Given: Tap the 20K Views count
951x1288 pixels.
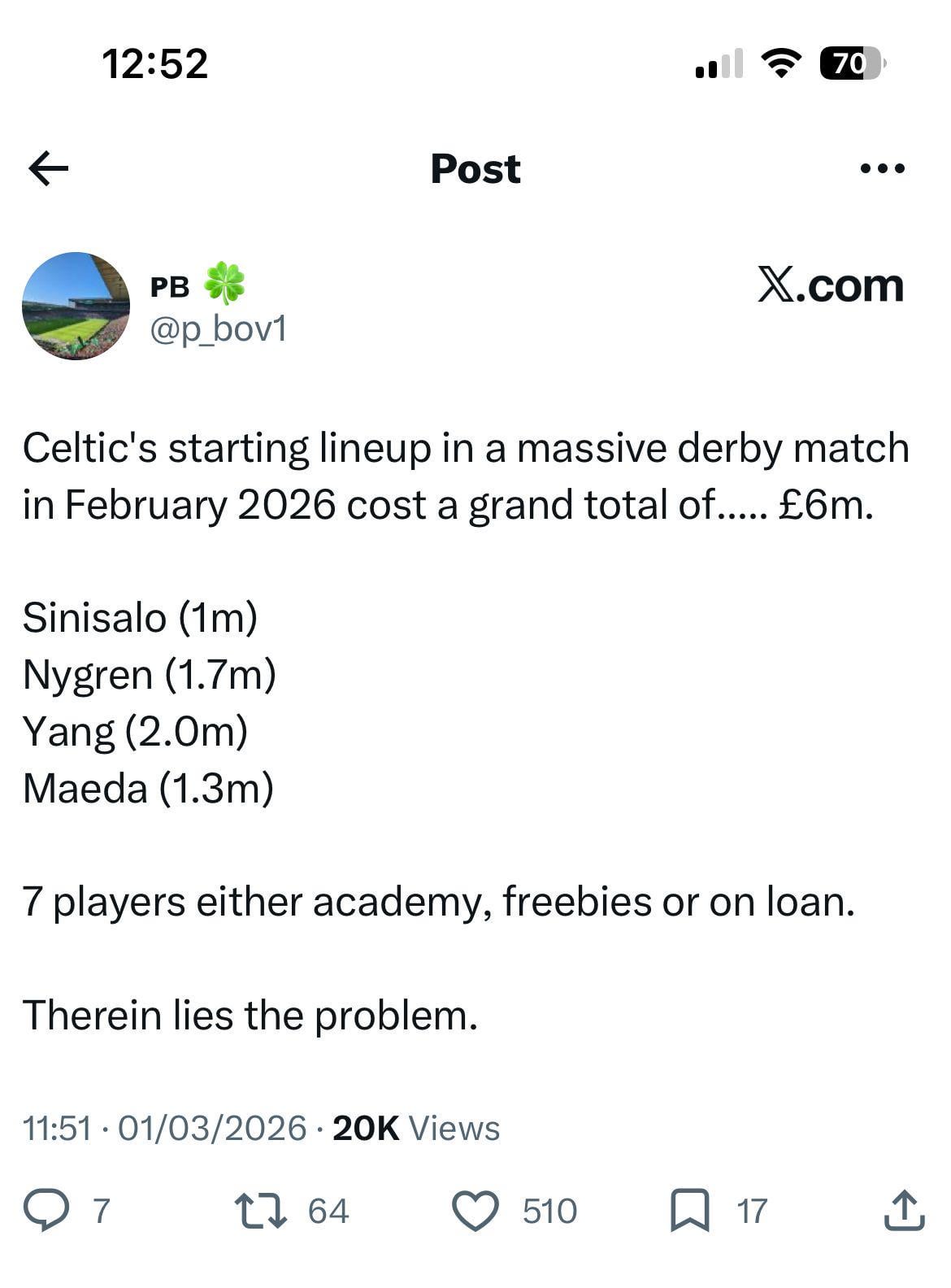Looking at the screenshot, I should [416, 1128].
